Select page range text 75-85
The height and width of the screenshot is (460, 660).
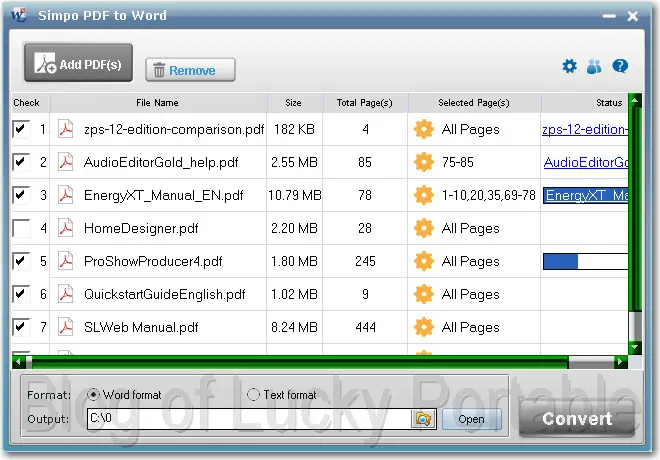tap(458, 162)
